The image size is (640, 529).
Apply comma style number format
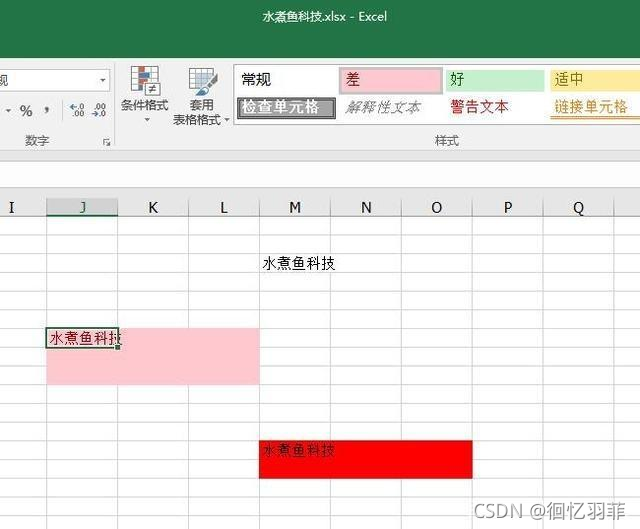47,110
